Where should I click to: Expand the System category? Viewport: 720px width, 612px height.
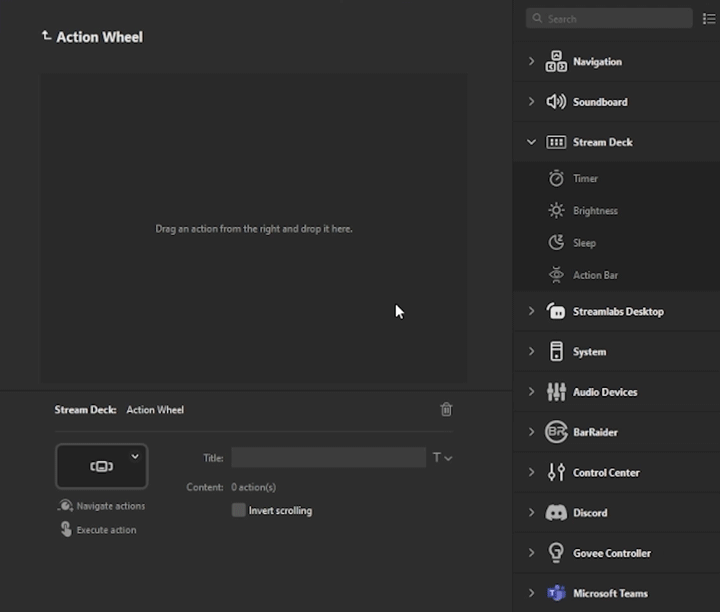coord(531,351)
